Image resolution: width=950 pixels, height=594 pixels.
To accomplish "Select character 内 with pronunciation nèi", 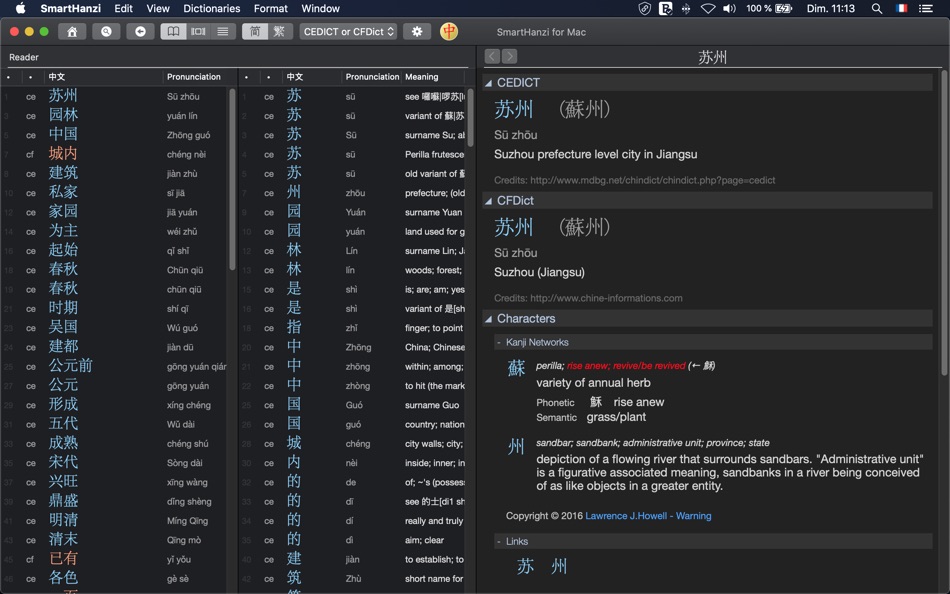I will pyautogui.click(x=294, y=462).
